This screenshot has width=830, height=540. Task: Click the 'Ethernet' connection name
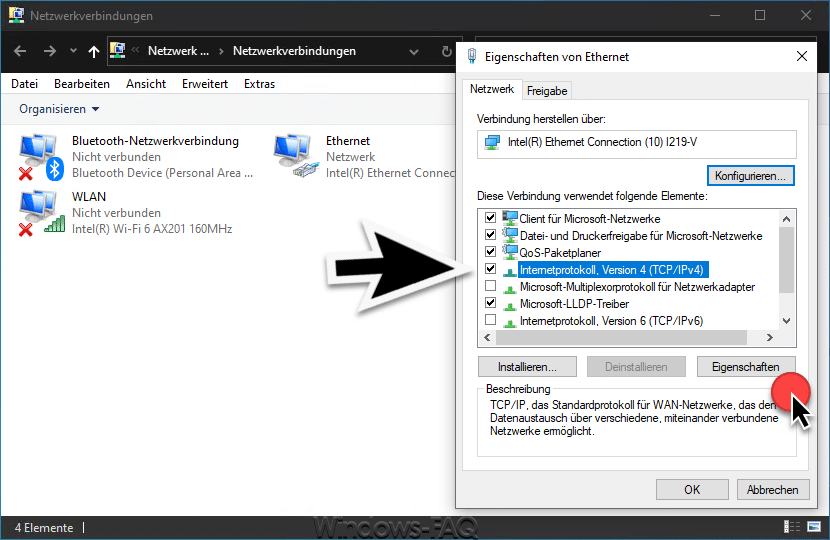pyautogui.click(x=348, y=141)
